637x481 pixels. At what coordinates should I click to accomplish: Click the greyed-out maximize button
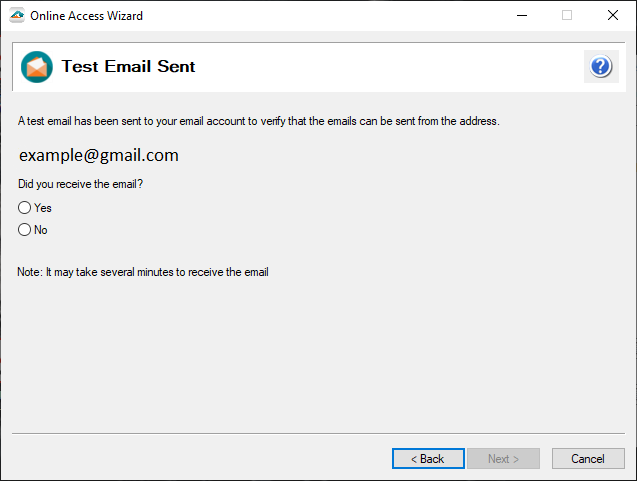tap(567, 15)
